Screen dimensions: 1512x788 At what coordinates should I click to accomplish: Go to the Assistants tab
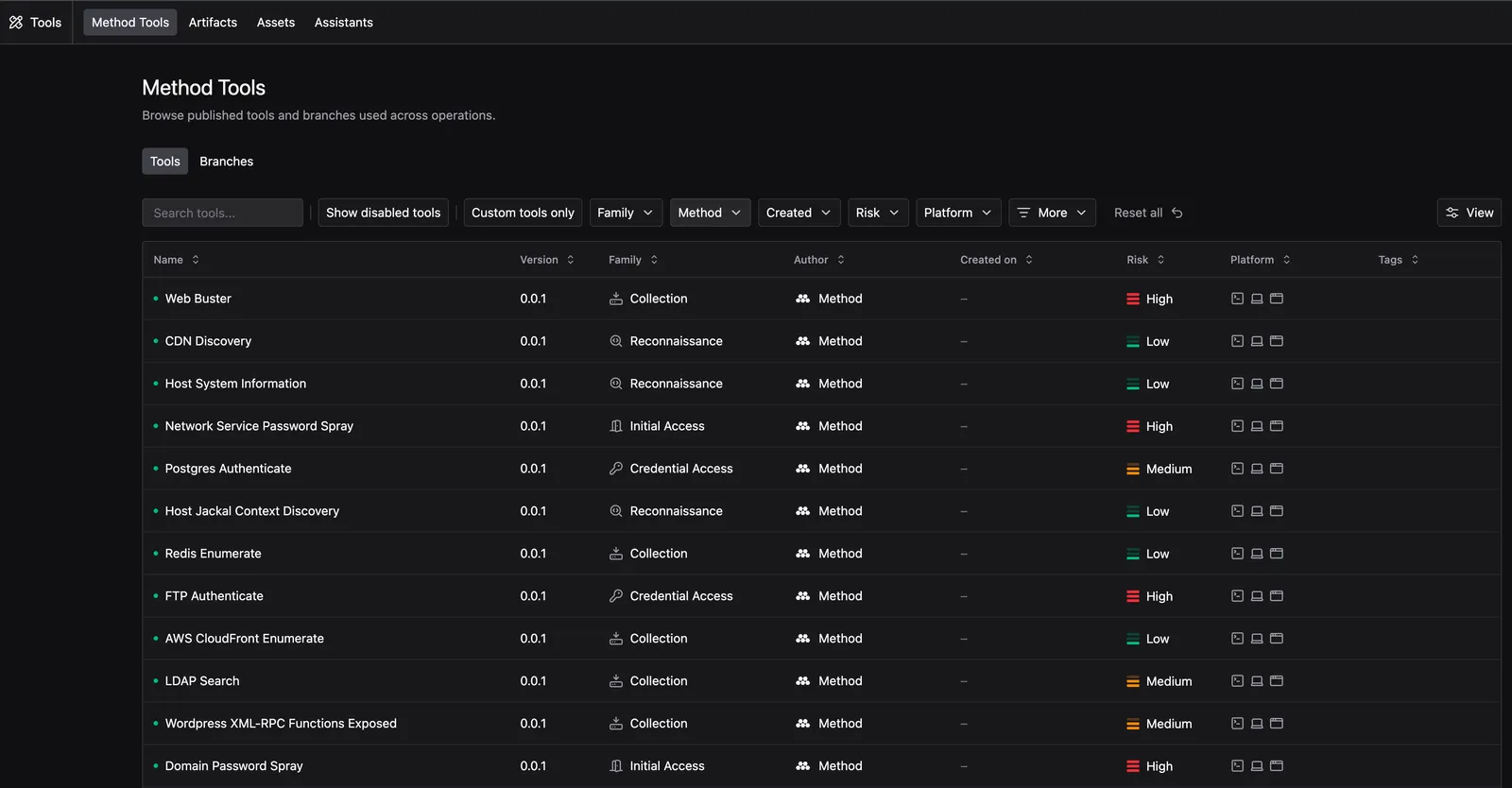[344, 23]
